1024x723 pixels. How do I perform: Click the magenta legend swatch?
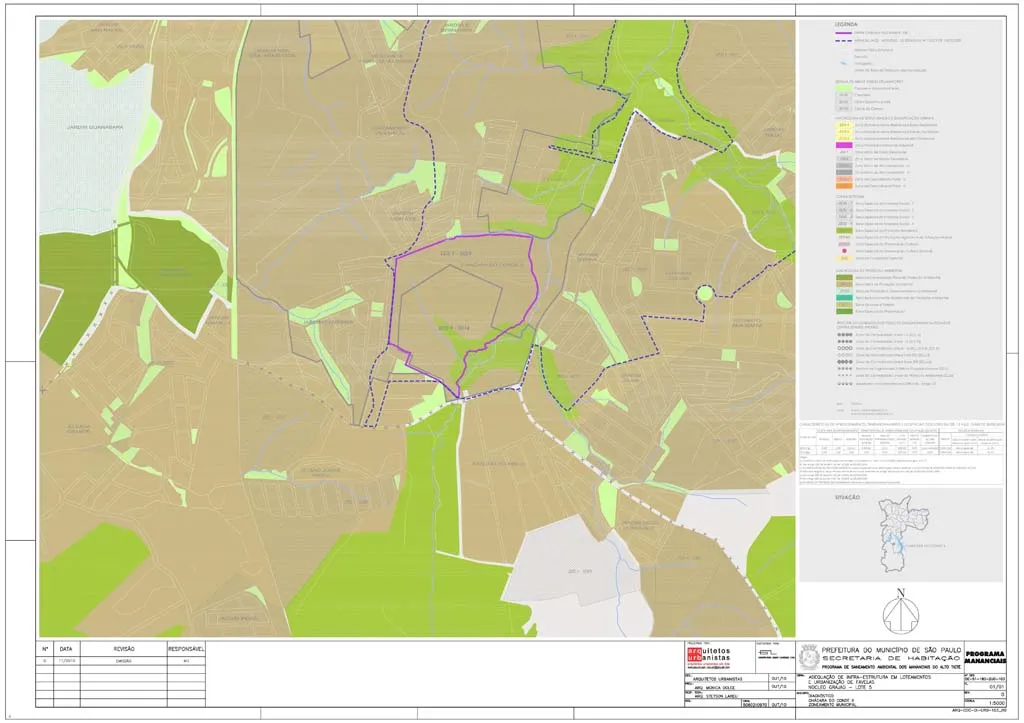844,144
